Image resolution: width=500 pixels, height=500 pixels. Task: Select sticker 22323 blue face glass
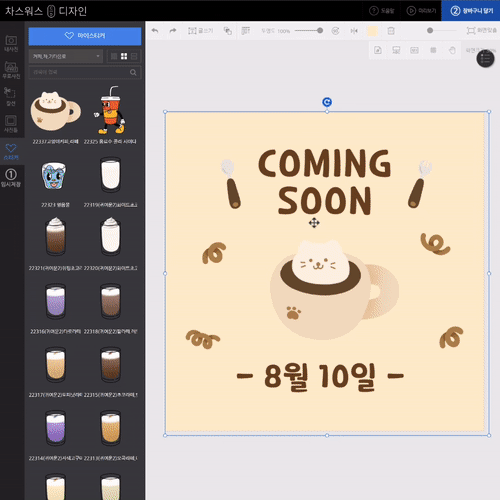click(54, 176)
